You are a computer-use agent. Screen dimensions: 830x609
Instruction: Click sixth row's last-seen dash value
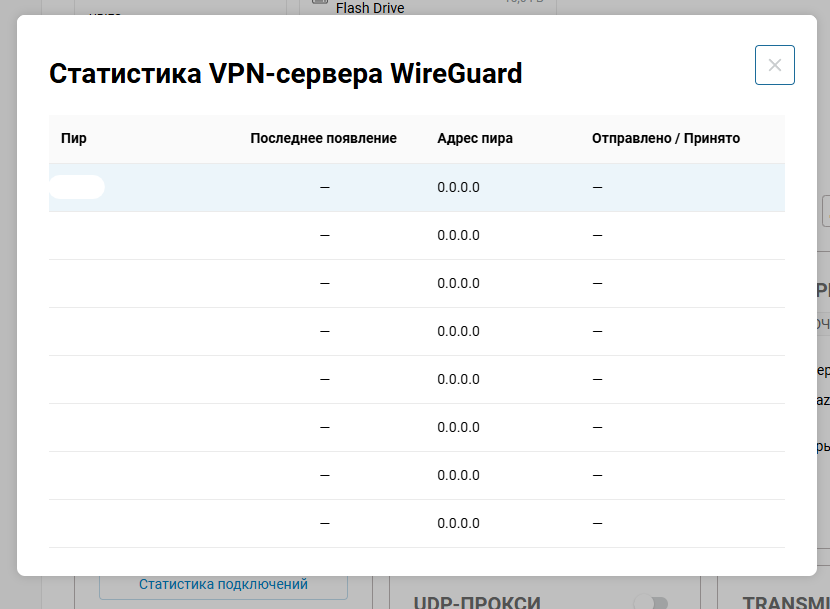tap(324, 427)
